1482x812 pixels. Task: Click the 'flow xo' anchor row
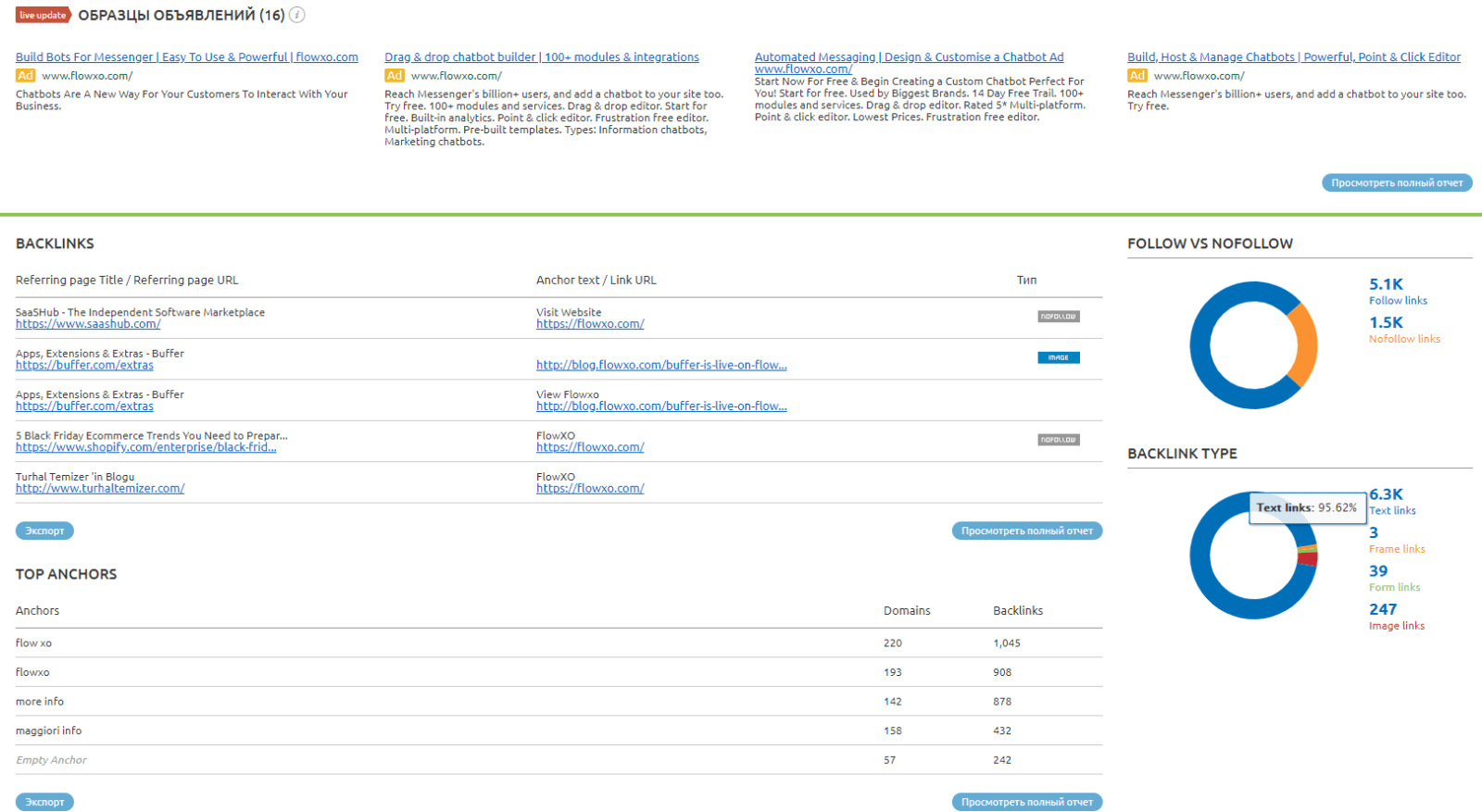pos(559,643)
